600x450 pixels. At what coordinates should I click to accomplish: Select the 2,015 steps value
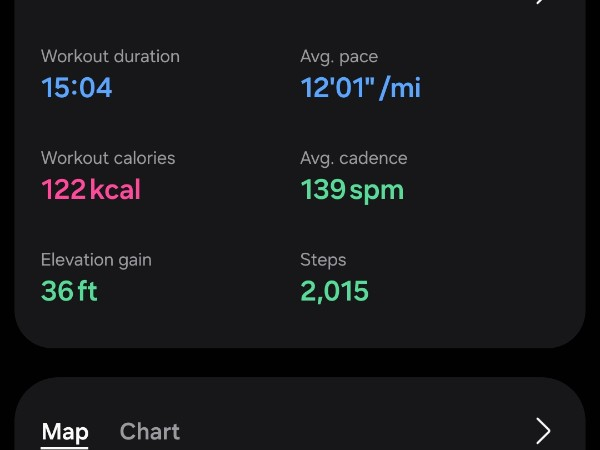coord(335,291)
